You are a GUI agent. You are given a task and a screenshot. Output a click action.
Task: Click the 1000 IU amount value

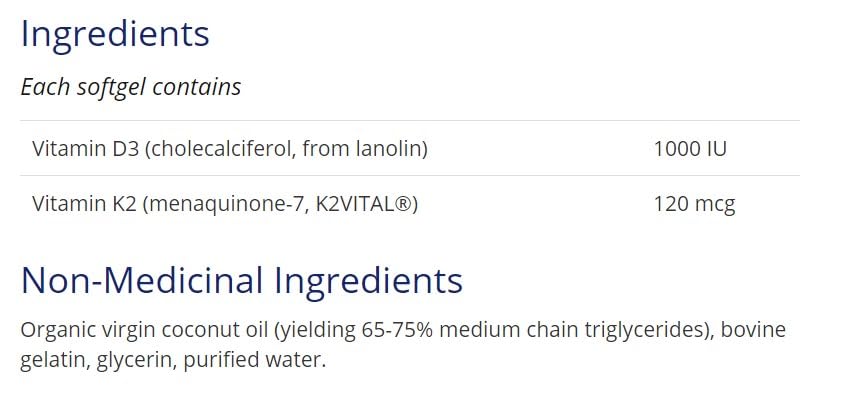click(690, 148)
